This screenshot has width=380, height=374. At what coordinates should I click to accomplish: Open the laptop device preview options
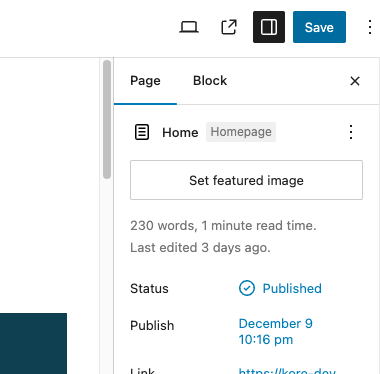(x=189, y=27)
